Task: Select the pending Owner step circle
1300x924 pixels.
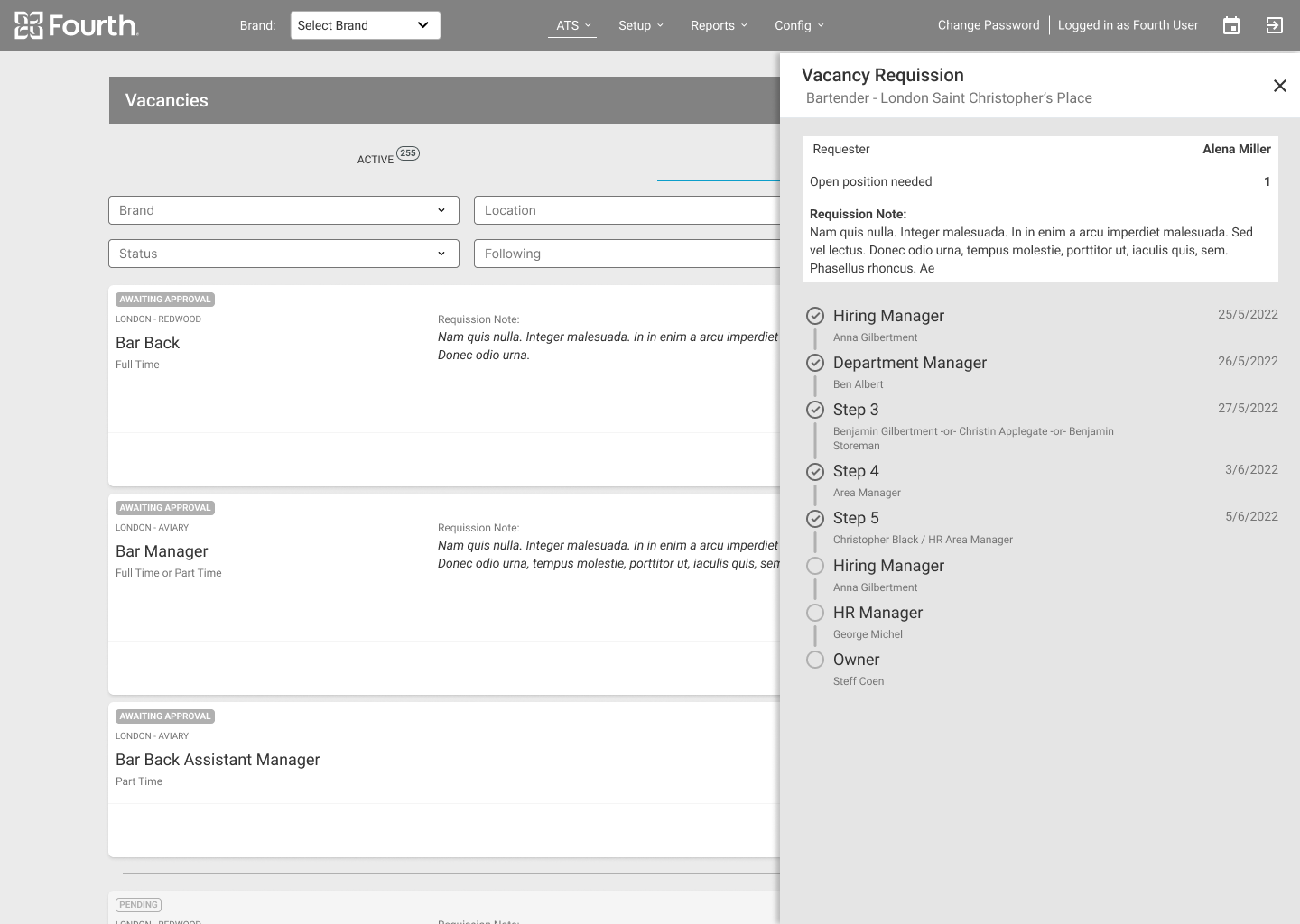Action: 815,660
